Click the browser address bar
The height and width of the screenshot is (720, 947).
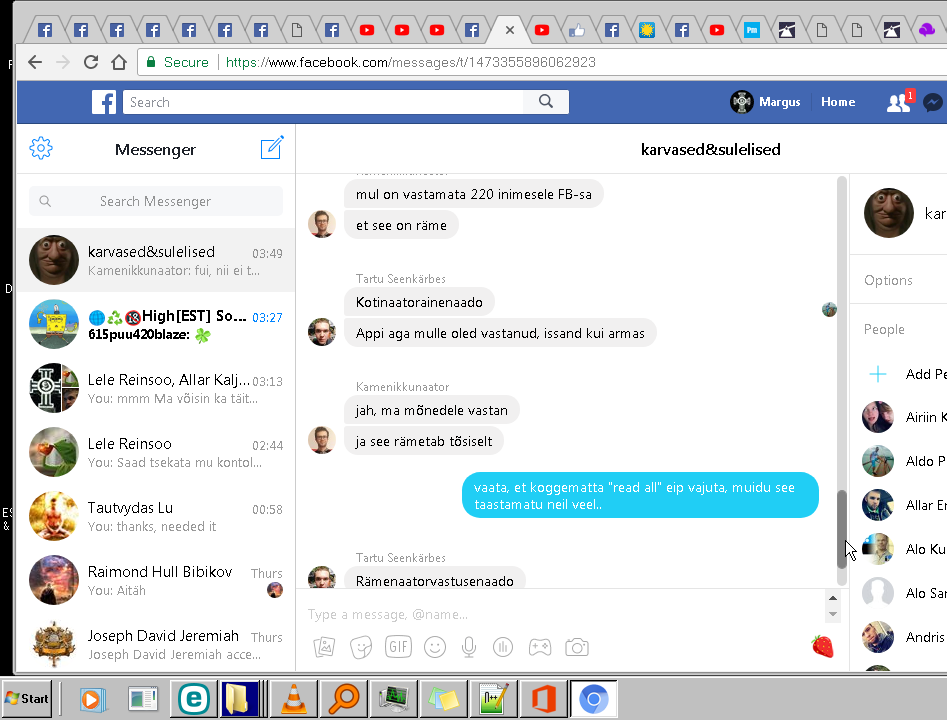tap(544, 62)
